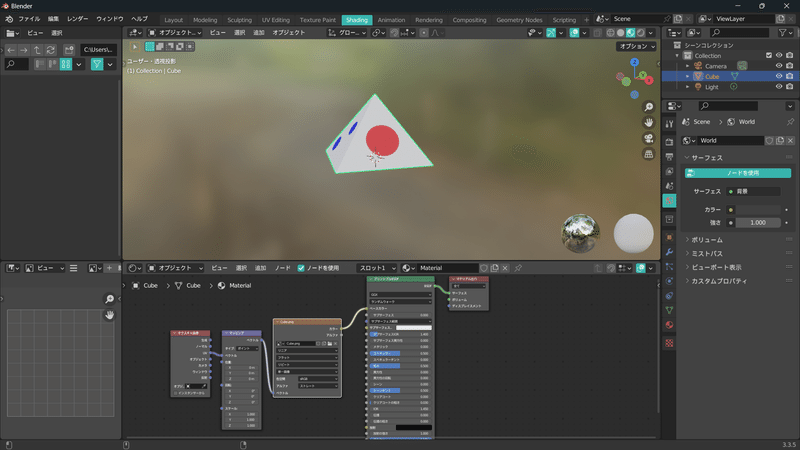Switch to the Layout workspace tab
800x450 pixels.
click(173, 20)
